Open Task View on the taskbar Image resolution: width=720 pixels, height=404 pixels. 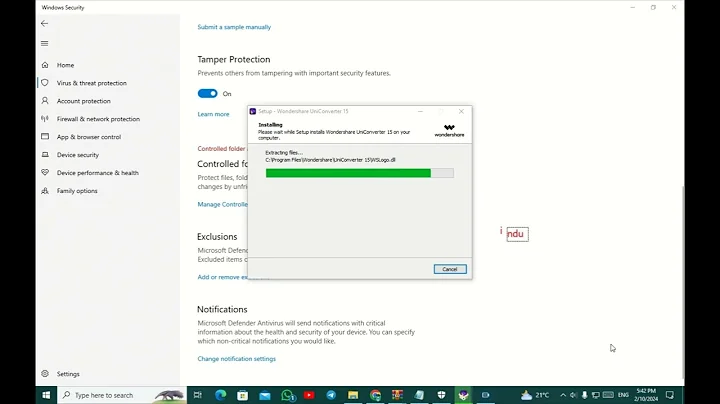(x=198, y=395)
